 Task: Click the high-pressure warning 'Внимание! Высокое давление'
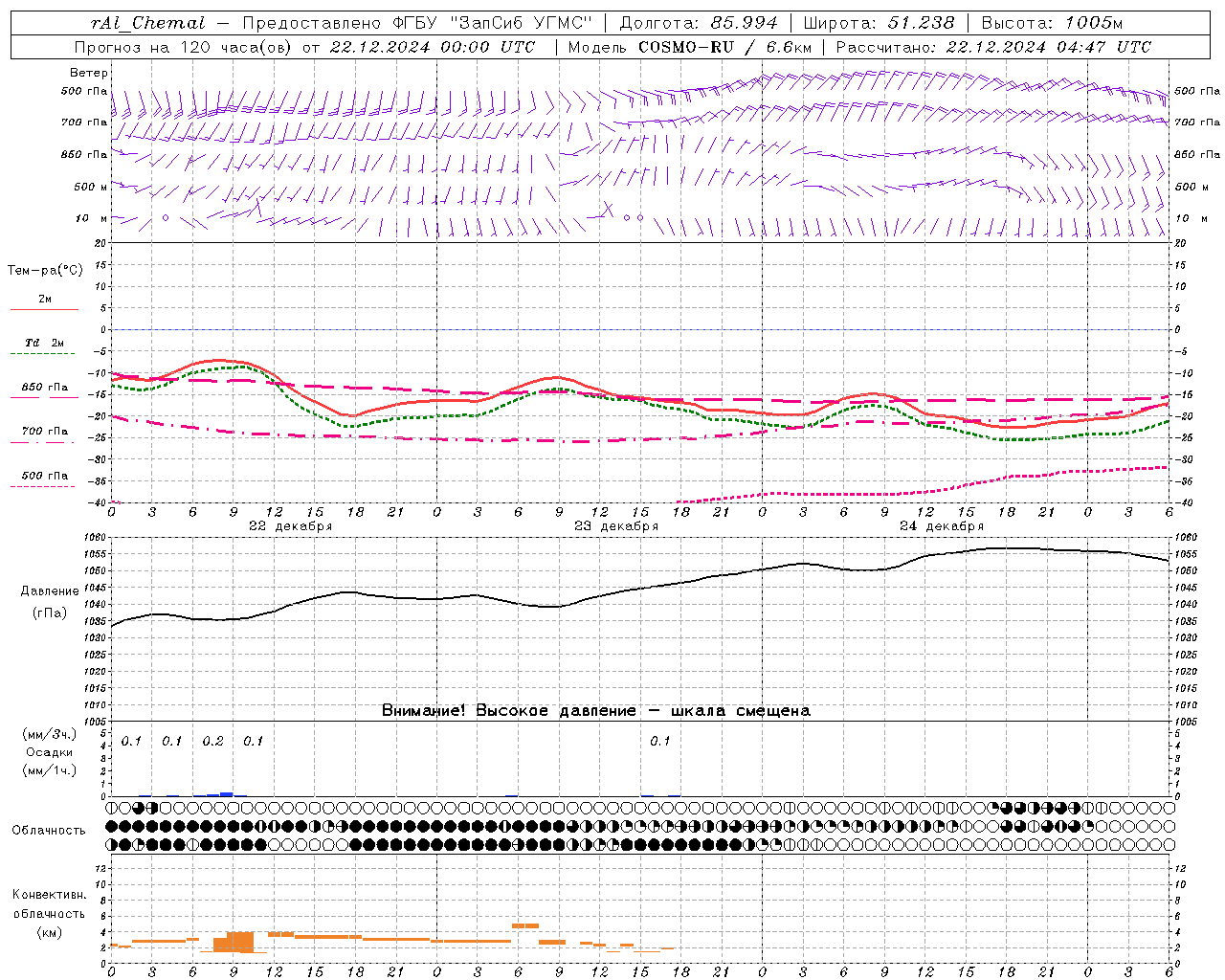(508, 710)
